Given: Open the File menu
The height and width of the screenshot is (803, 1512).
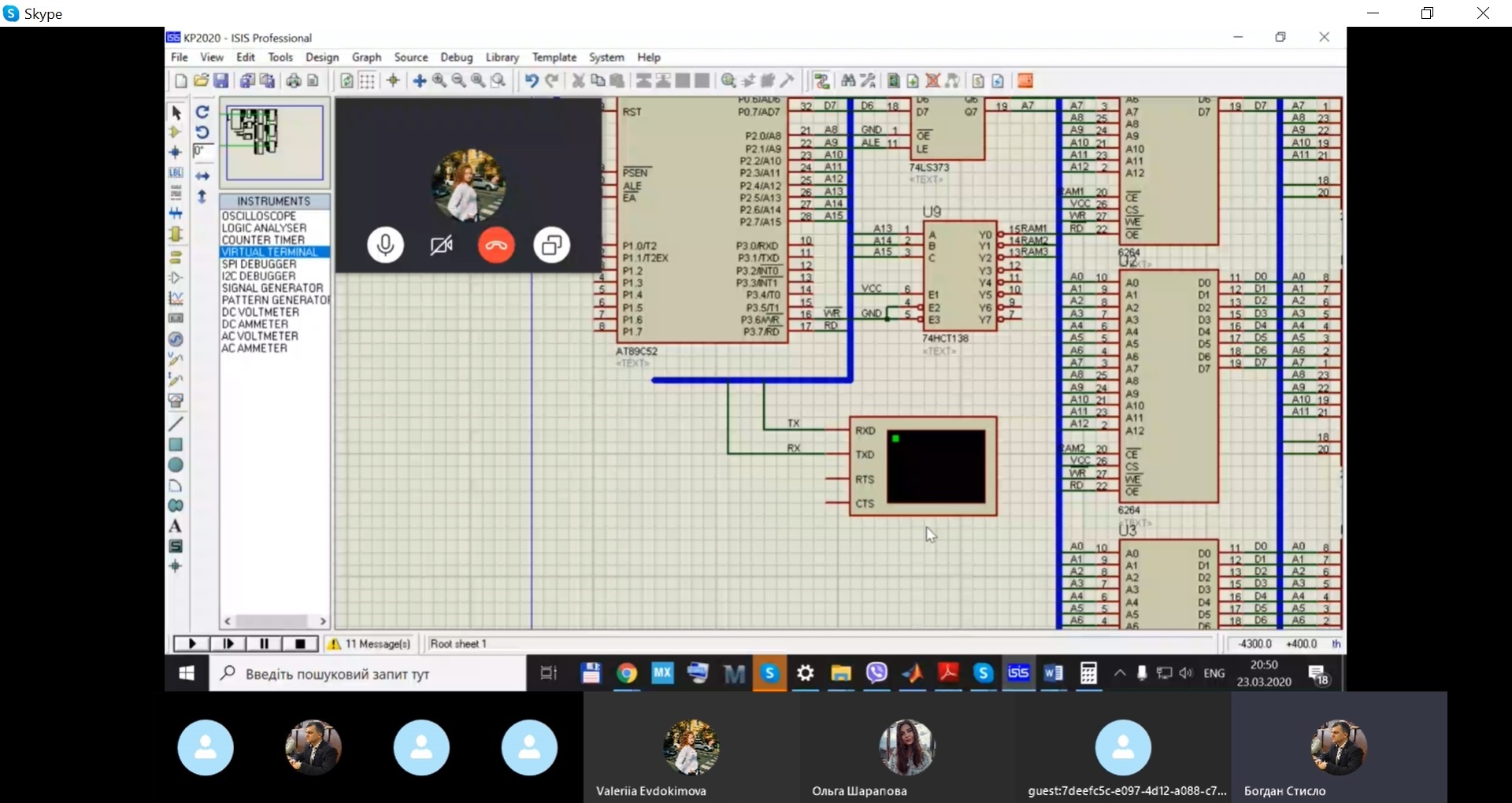Looking at the screenshot, I should (180, 57).
